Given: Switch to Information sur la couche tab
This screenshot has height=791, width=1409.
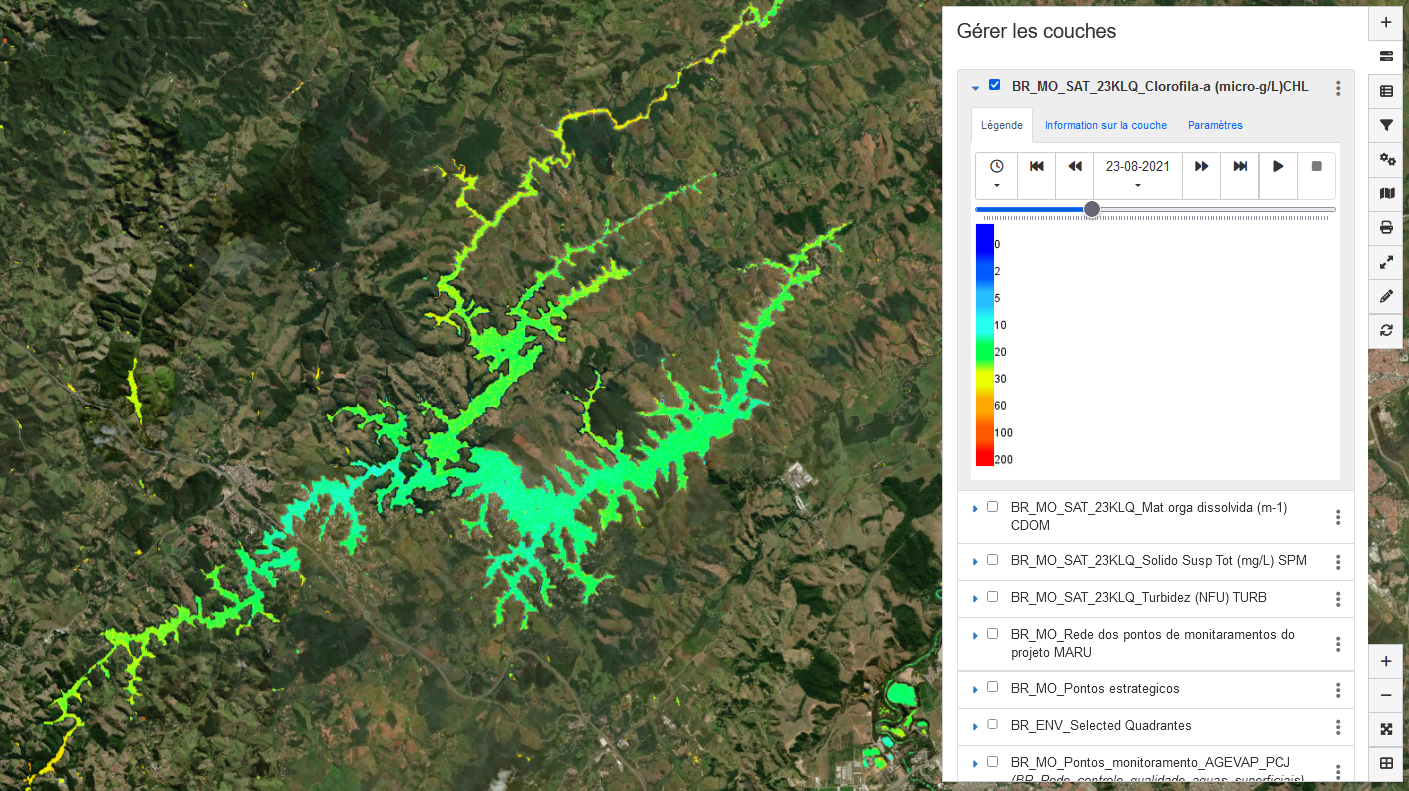Looking at the screenshot, I should pos(1105,126).
